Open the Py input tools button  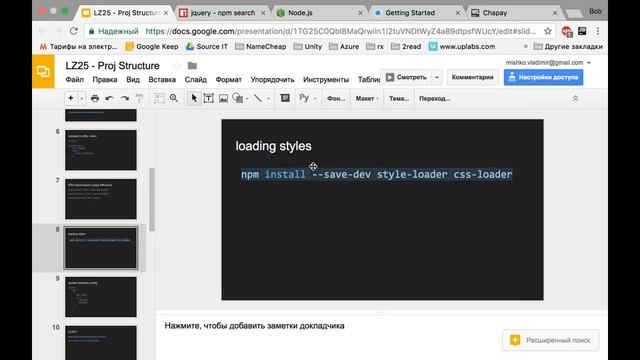coord(304,98)
